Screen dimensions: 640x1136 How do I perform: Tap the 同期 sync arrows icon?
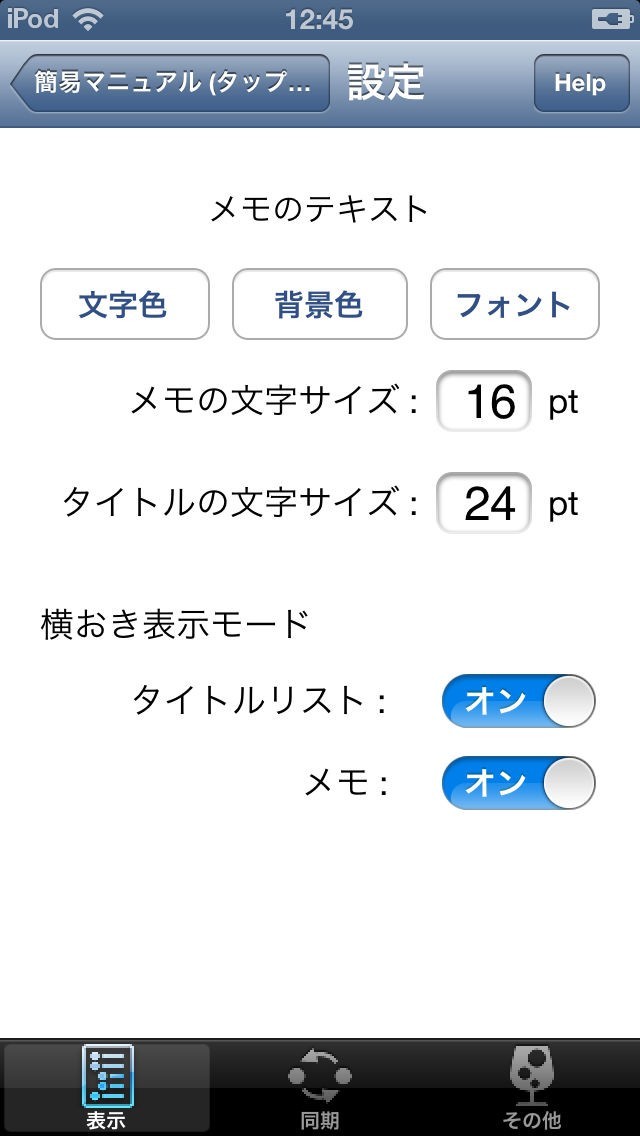pyautogui.click(x=320, y=1076)
